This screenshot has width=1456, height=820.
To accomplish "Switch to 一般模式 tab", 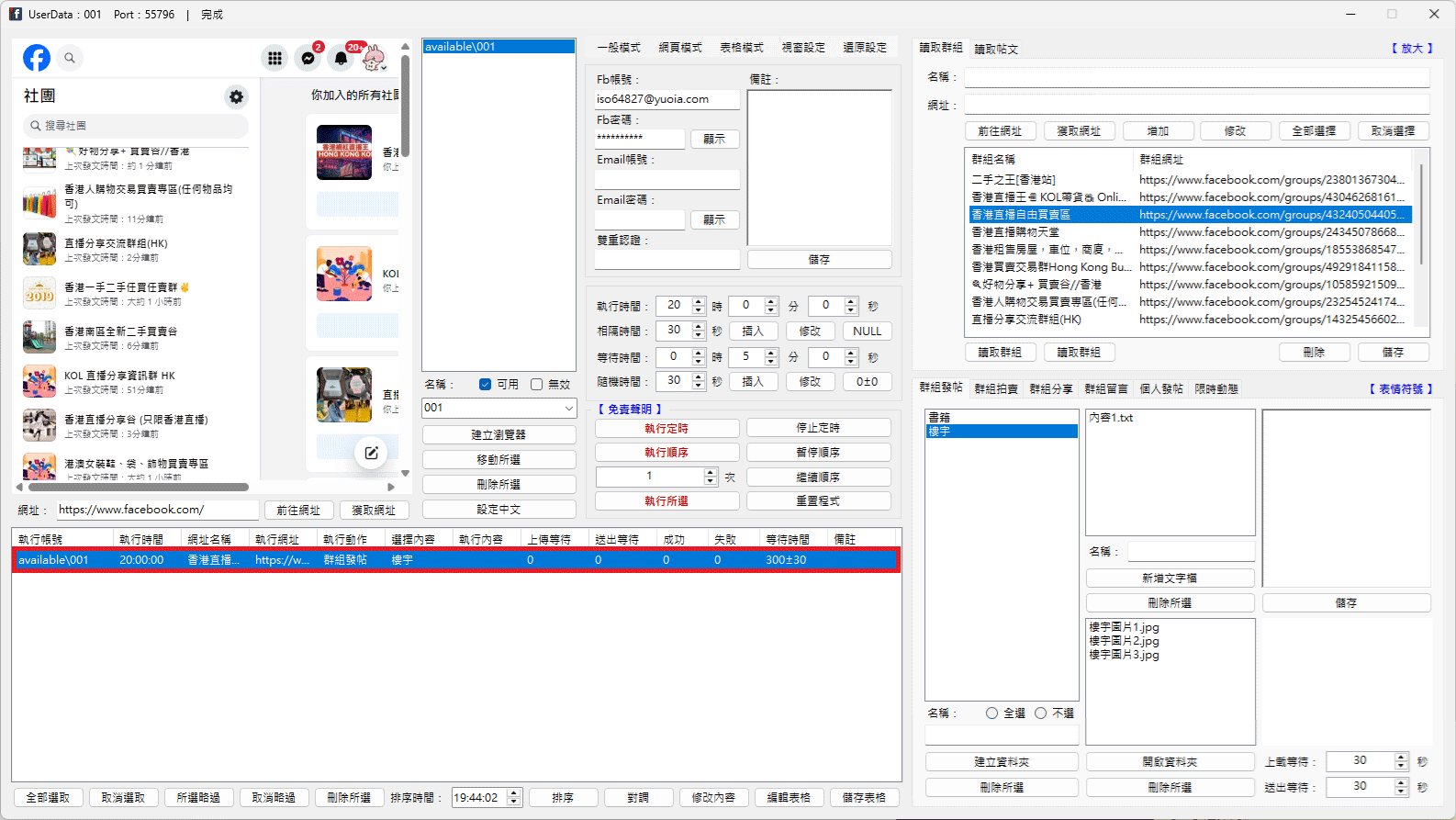I will pos(619,48).
